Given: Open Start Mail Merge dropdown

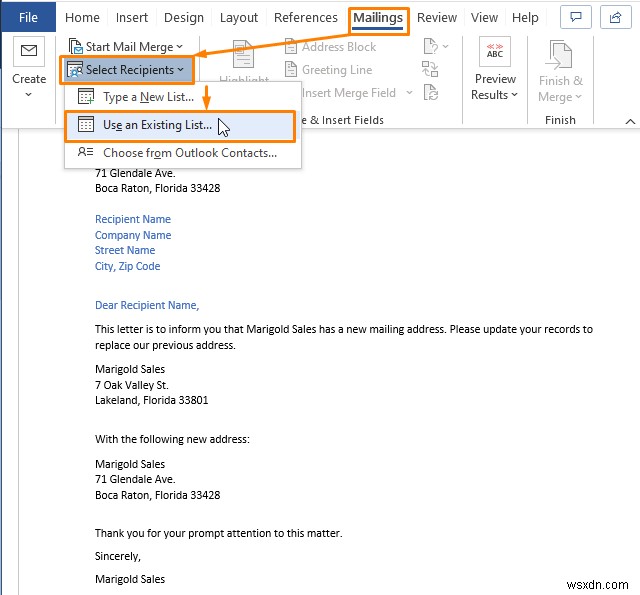Looking at the screenshot, I should (126, 47).
